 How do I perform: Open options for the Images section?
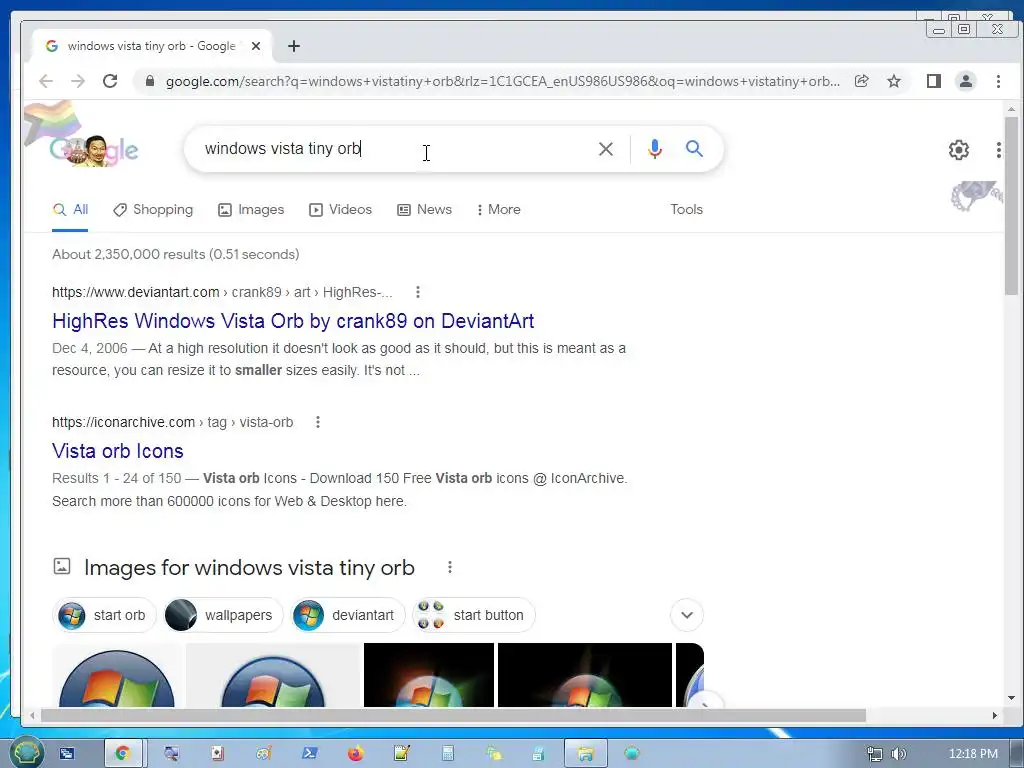point(450,567)
